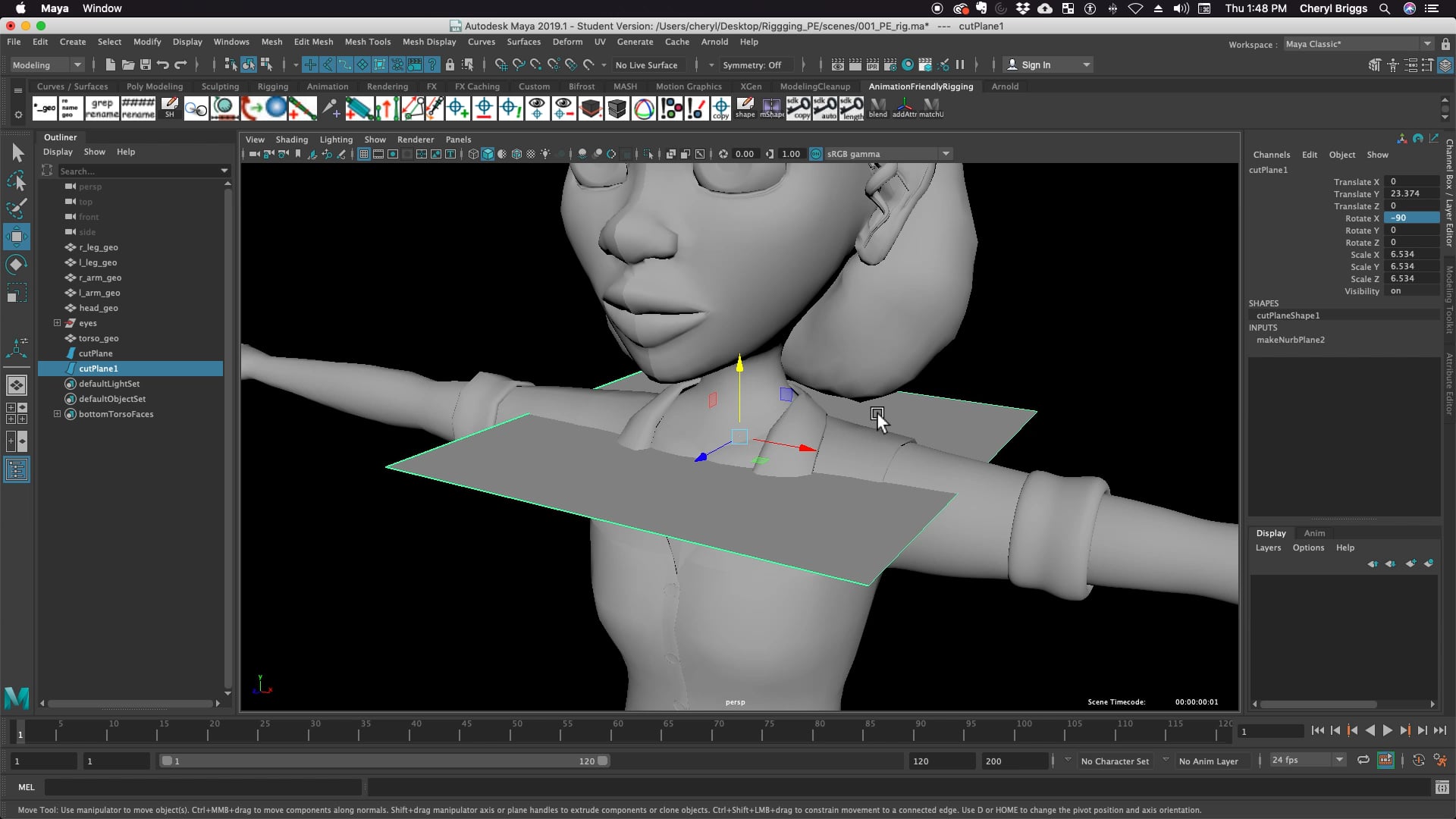1456x819 pixels.
Task: Click the 'shape' pencil shelf icon
Action: coord(745,108)
